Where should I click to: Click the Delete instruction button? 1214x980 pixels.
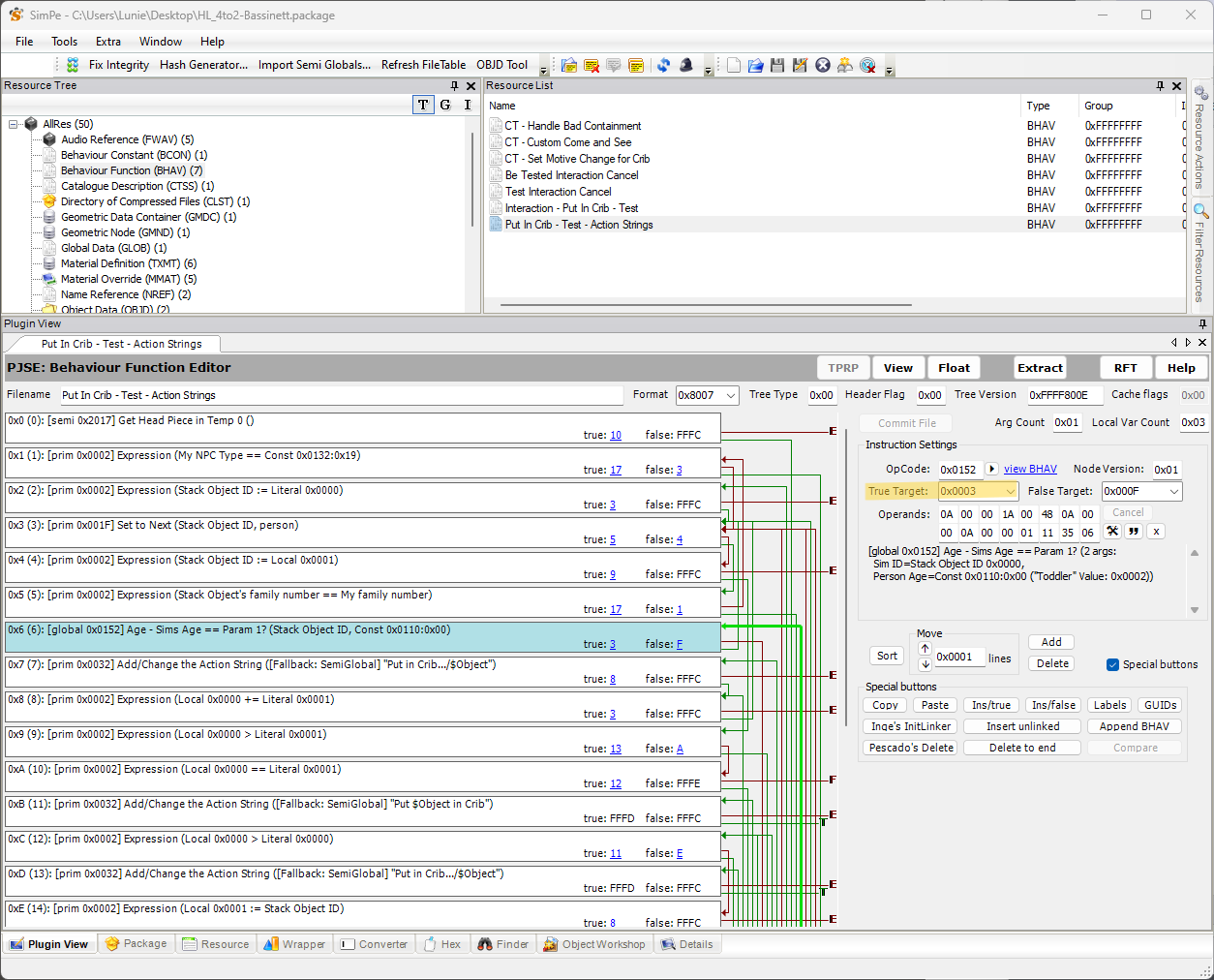coord(1052,663)
